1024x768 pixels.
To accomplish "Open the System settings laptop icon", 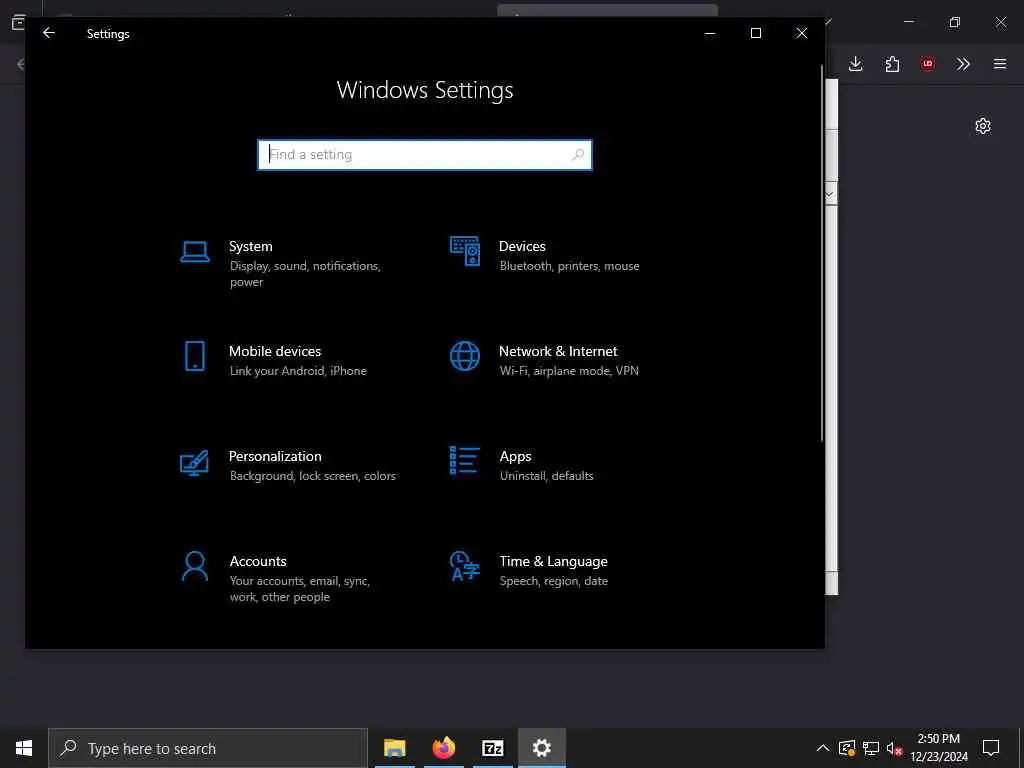I will (195, 251).
